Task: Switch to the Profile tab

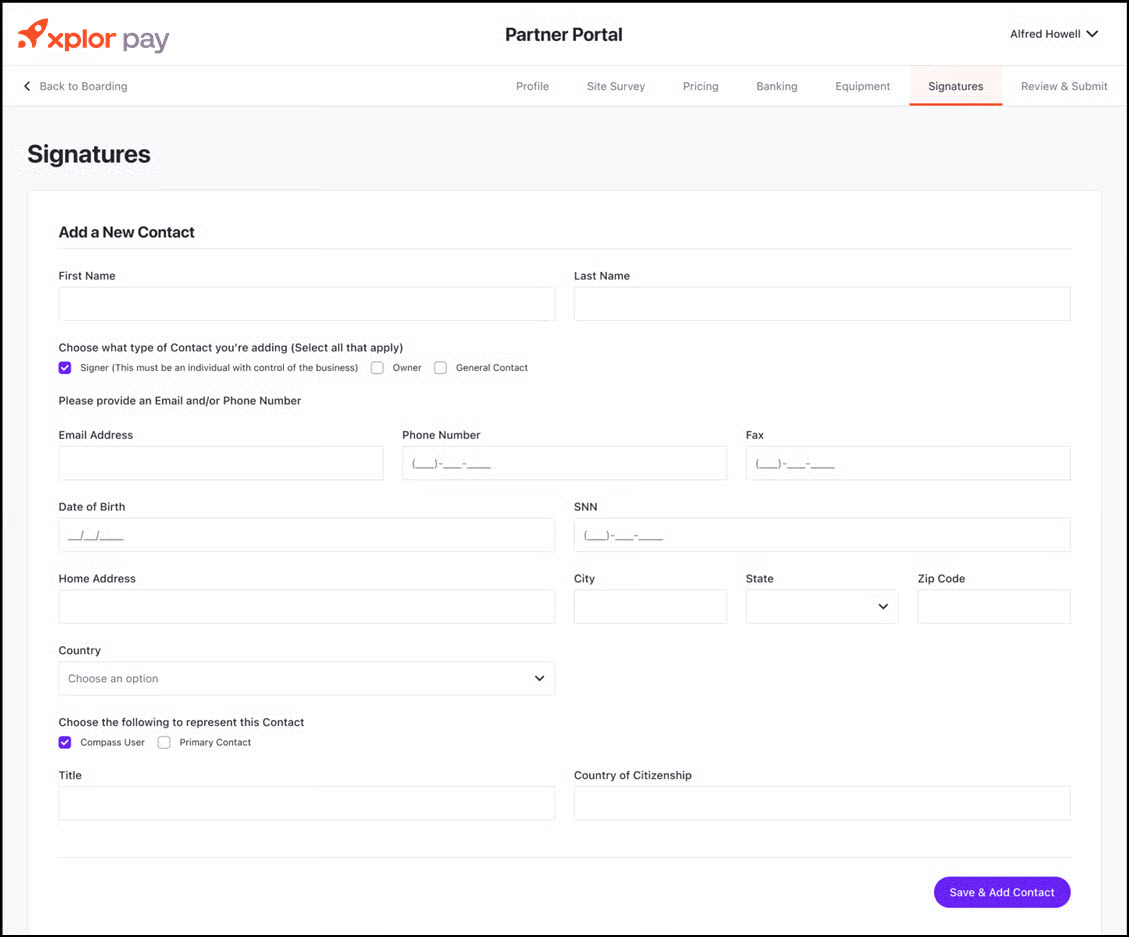Action: [532, 86]
